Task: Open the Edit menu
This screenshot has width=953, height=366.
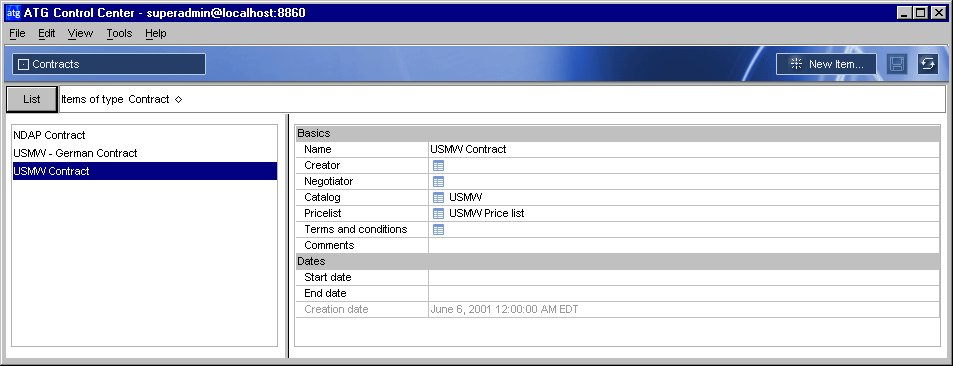Action: pos(46,33)
